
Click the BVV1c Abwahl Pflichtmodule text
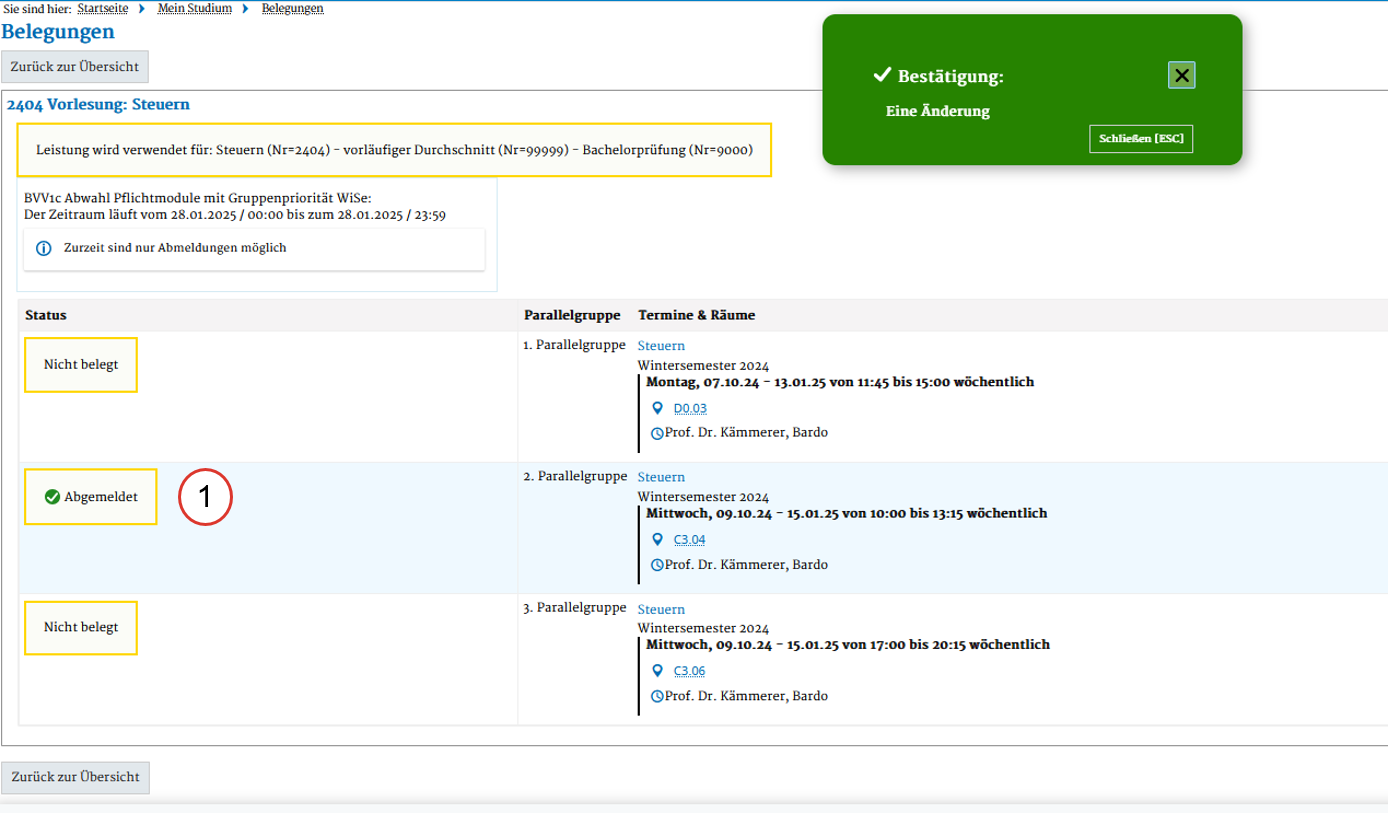tap(197, 200)
